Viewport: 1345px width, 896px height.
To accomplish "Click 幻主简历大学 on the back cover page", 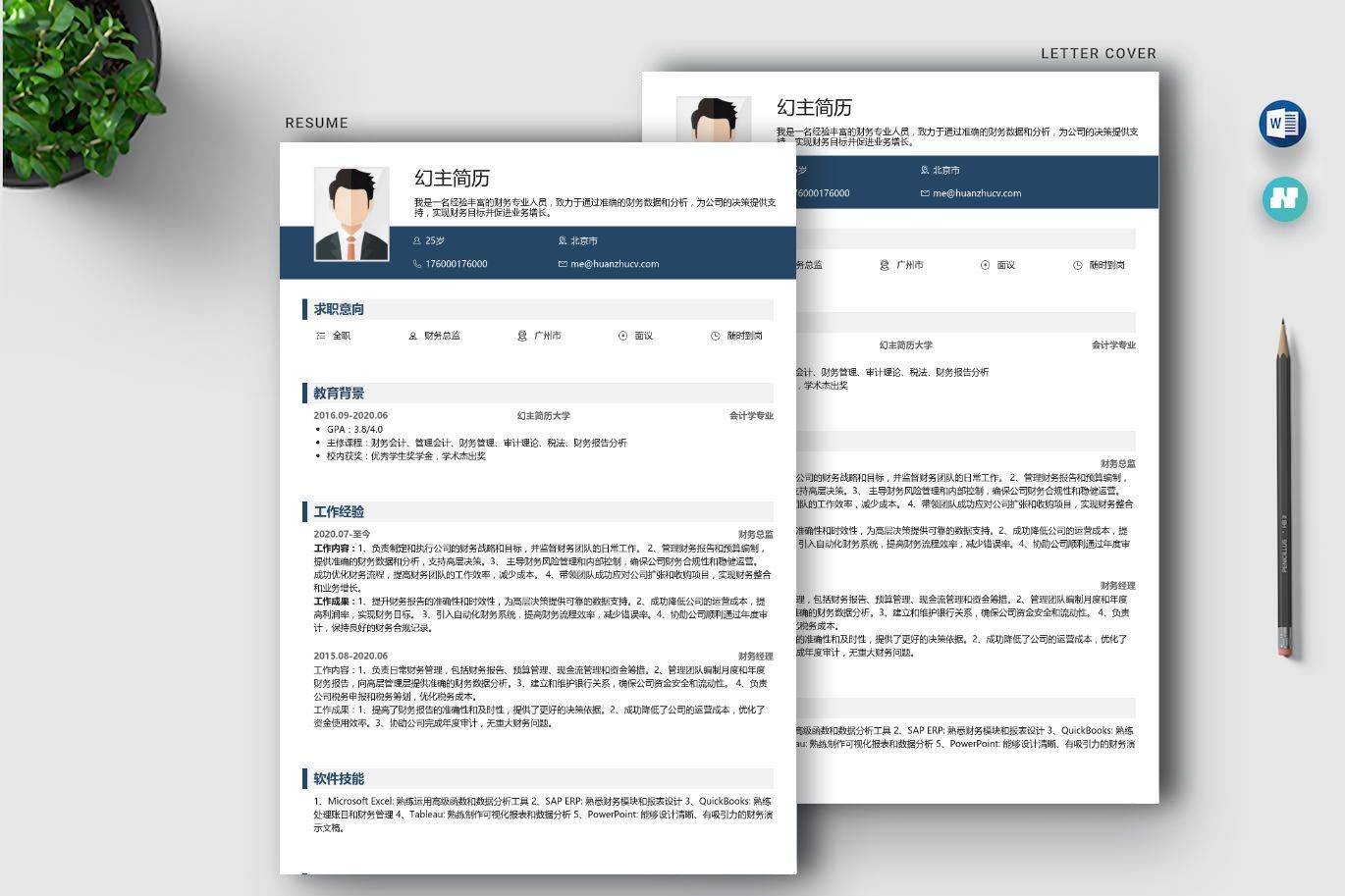I will pos(906,345).
